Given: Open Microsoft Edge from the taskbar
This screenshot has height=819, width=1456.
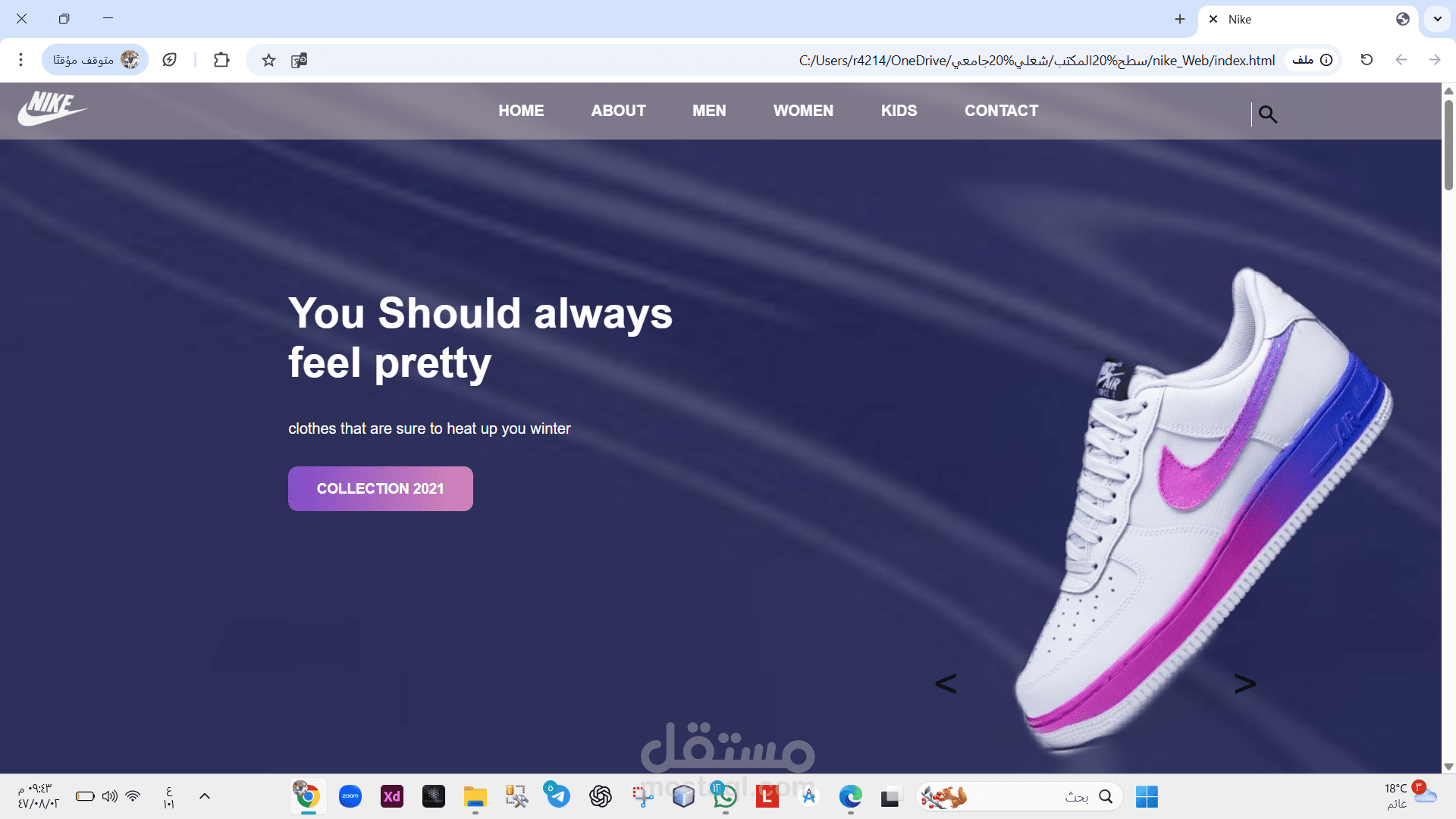Looking at the screenshot, I should 851,796.
